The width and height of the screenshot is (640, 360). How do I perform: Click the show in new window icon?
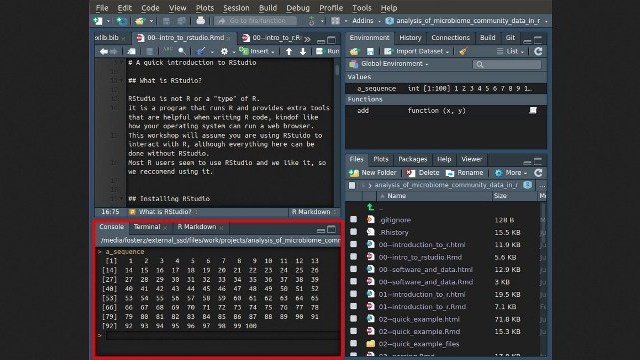131,51
